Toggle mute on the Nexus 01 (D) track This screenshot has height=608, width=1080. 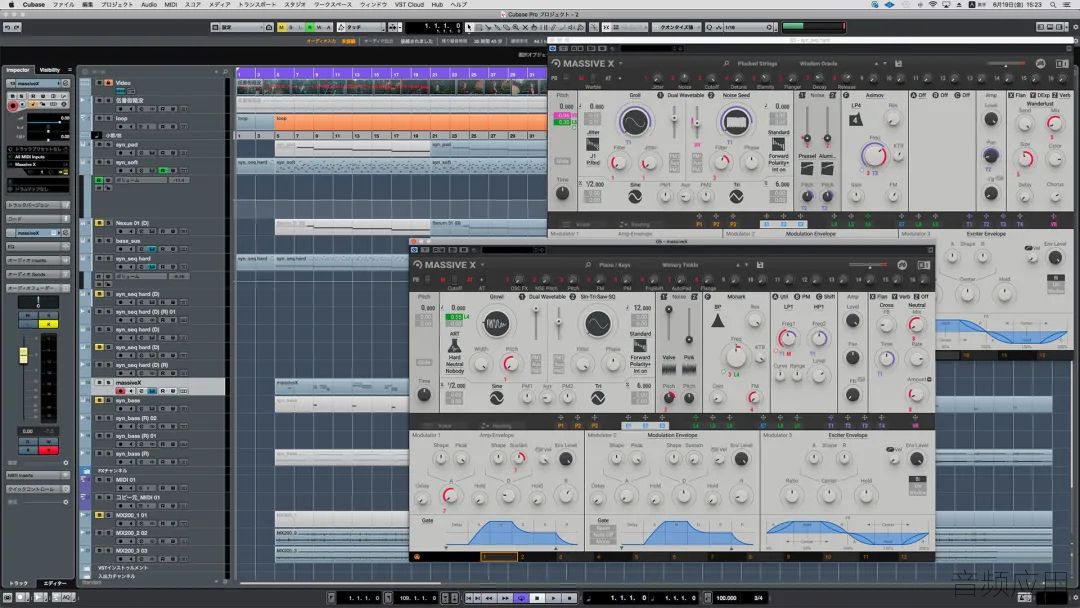99,223
